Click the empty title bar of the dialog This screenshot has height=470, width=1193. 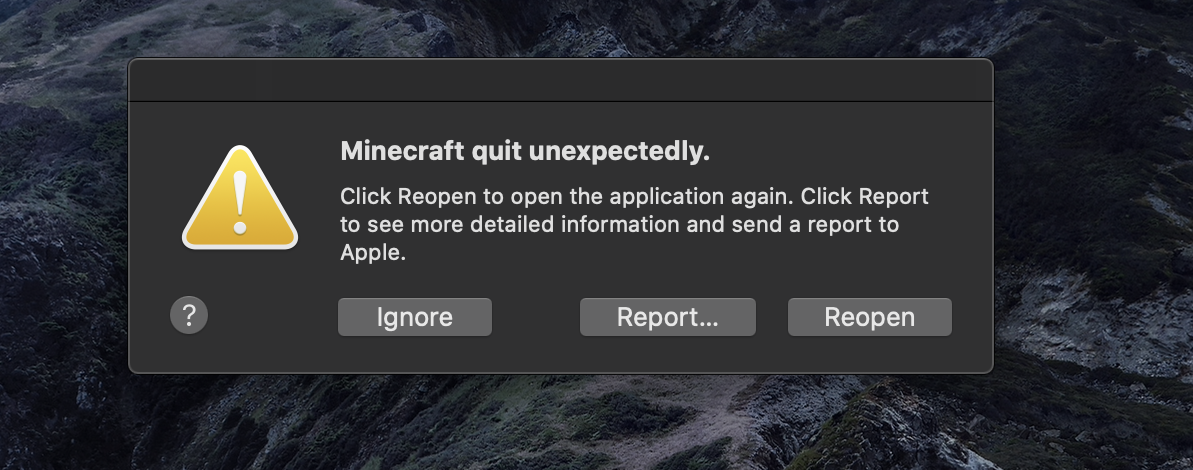click(x=560, y=80)
